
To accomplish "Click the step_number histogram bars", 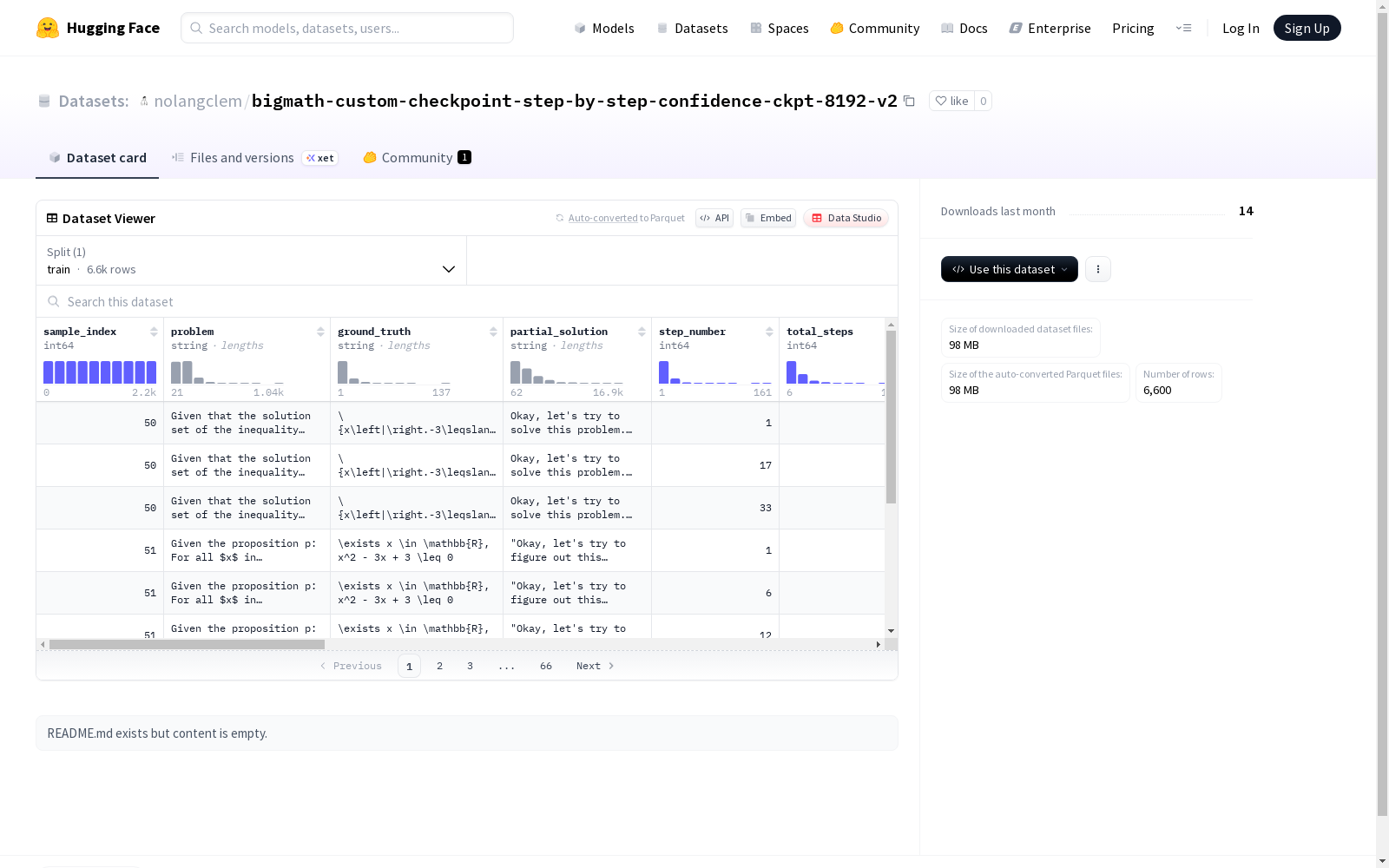I will pos(715,372).
